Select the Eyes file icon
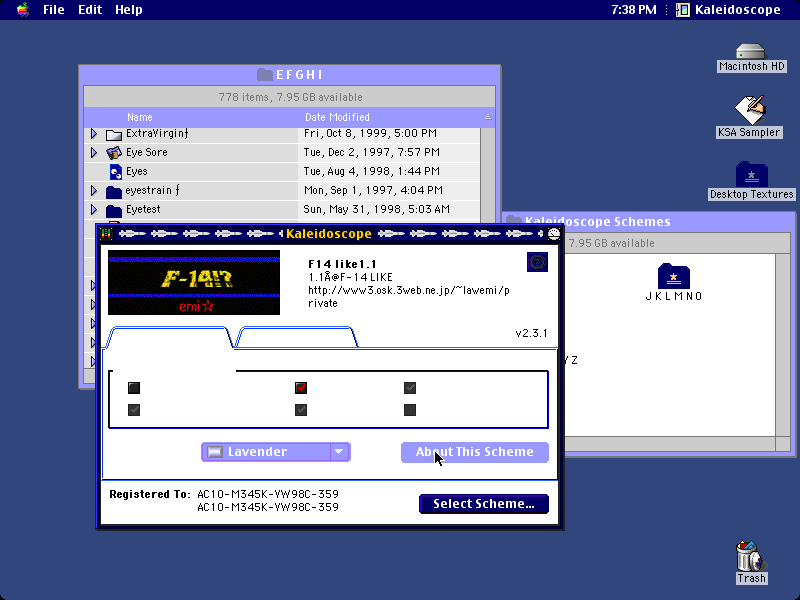The width and height of the screenshot is (800, 600). coord(115,171)
